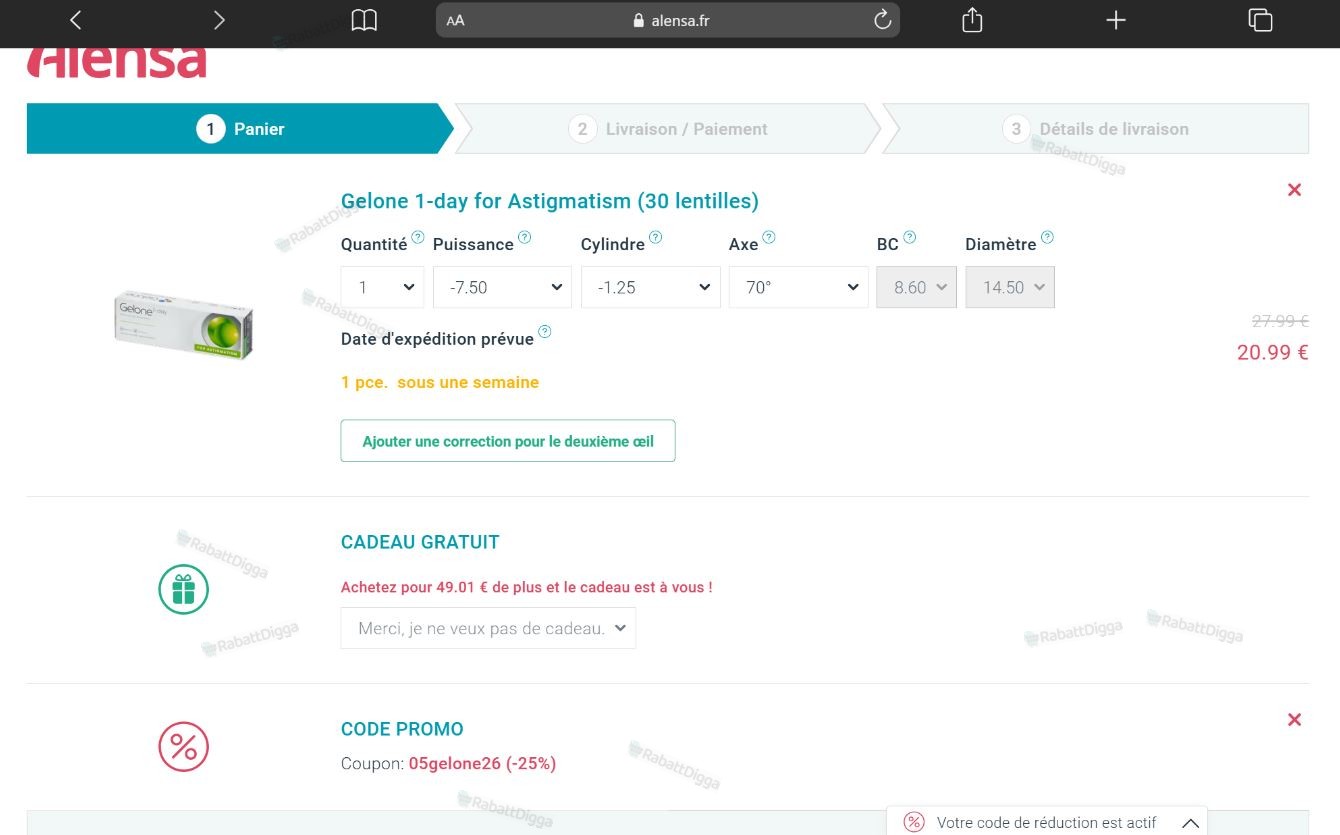This screenshot has width=1340, height=835.
Task: Select the Panier step tab
Action: click(240, 129)
